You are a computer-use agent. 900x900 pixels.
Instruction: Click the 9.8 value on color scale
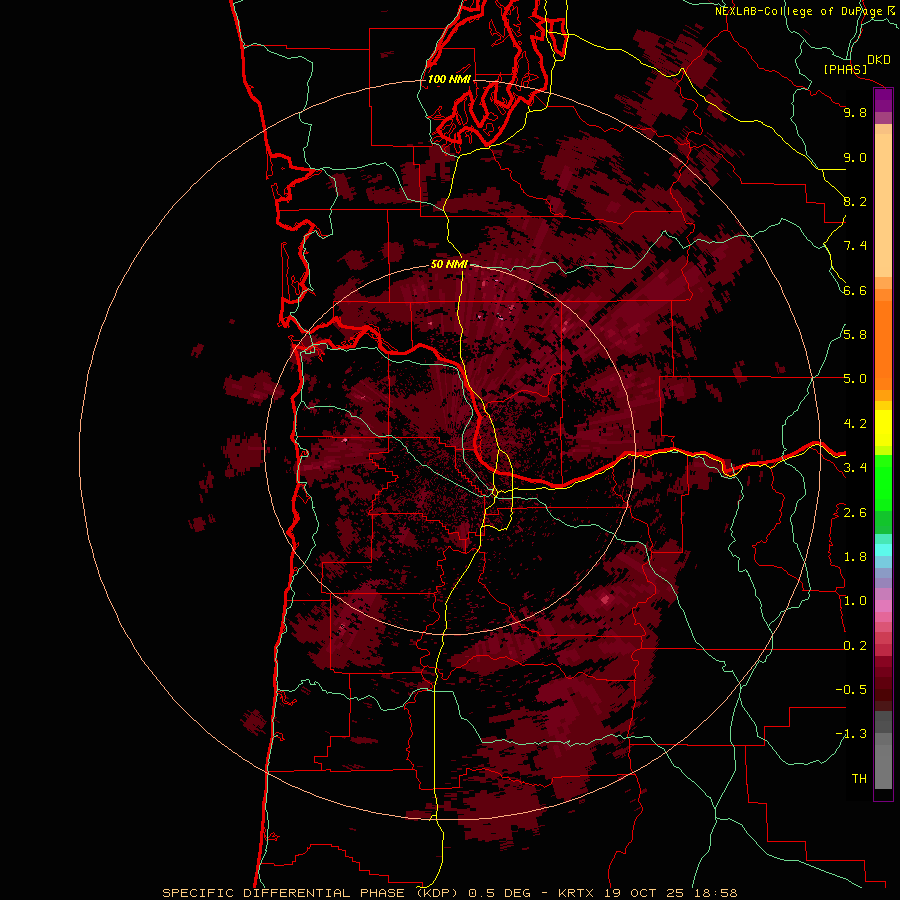point(855,112)
